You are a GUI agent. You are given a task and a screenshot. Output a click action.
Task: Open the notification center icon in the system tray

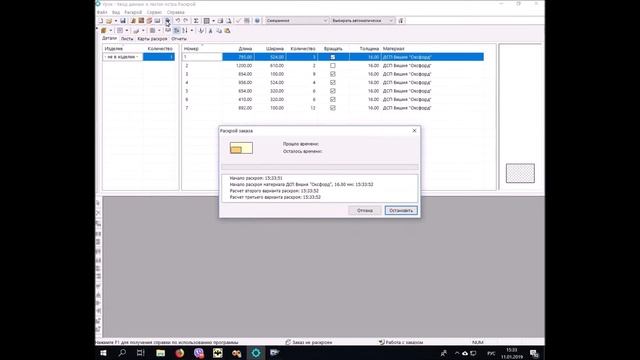point(534,353)
